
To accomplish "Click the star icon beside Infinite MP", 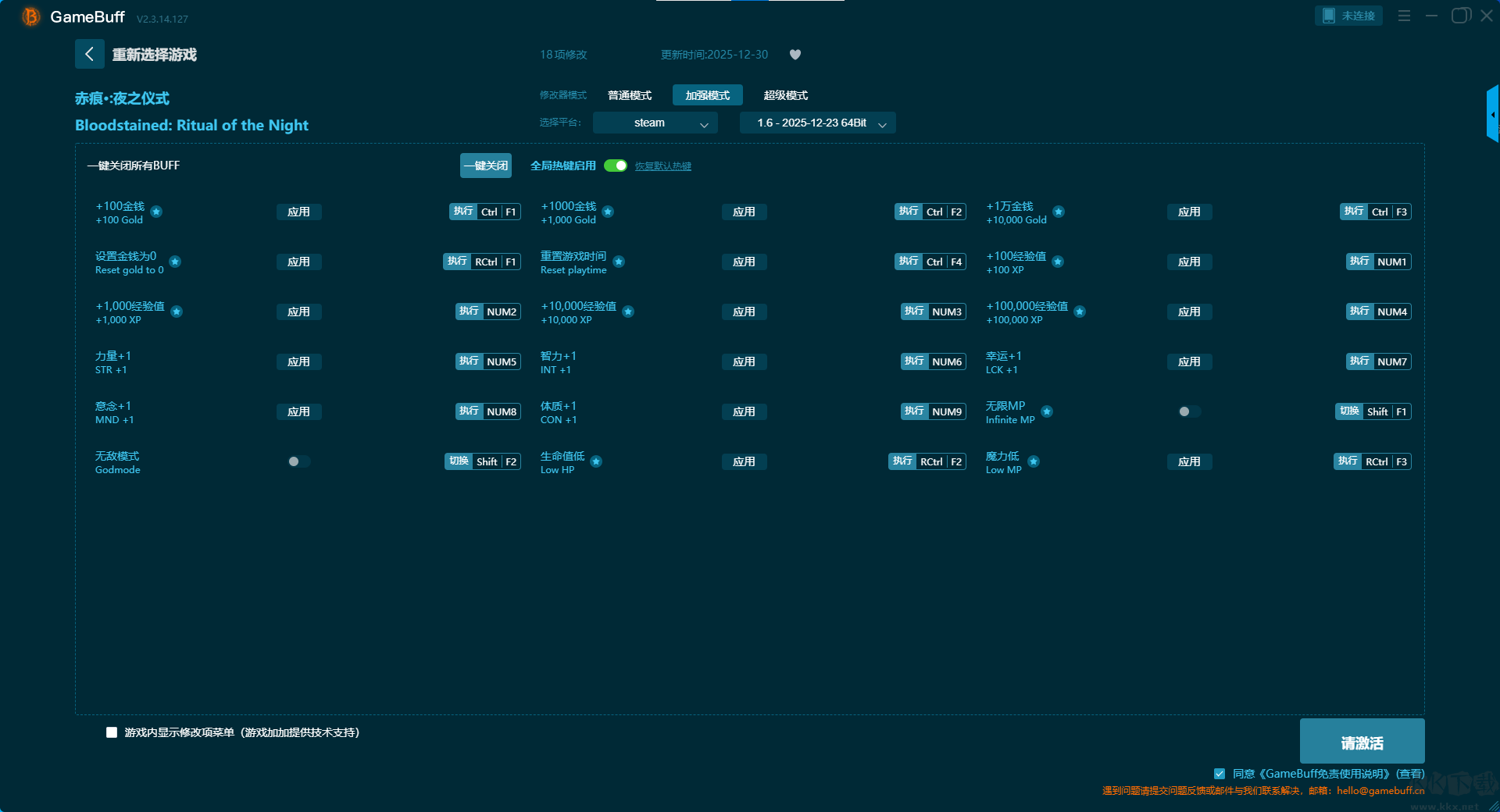I will 1047,411.
